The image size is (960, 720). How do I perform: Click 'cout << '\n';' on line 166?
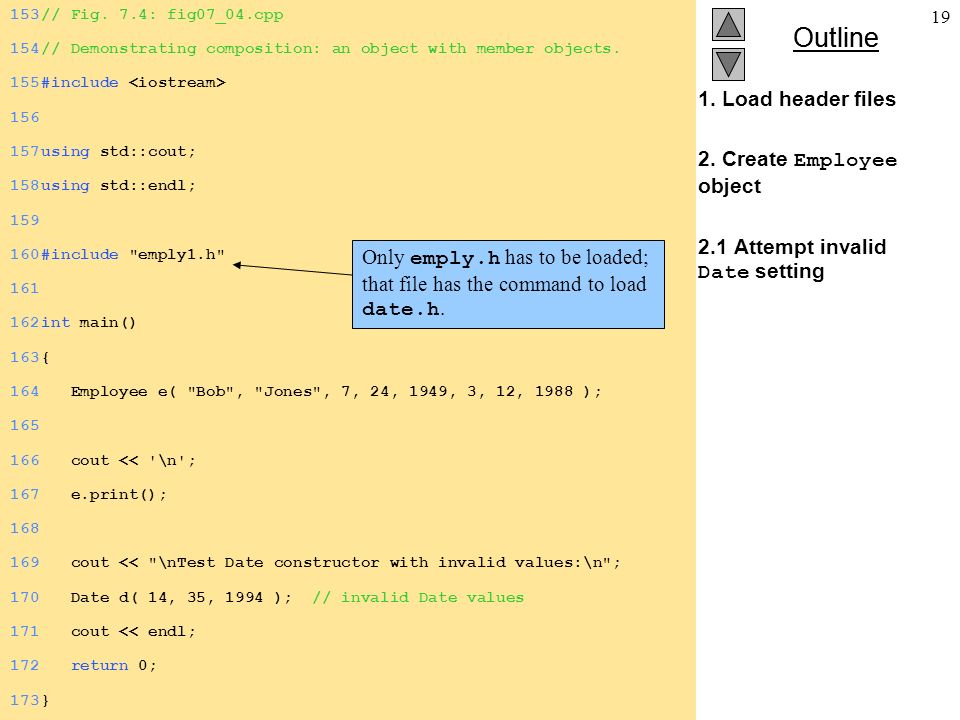(133, 460)
